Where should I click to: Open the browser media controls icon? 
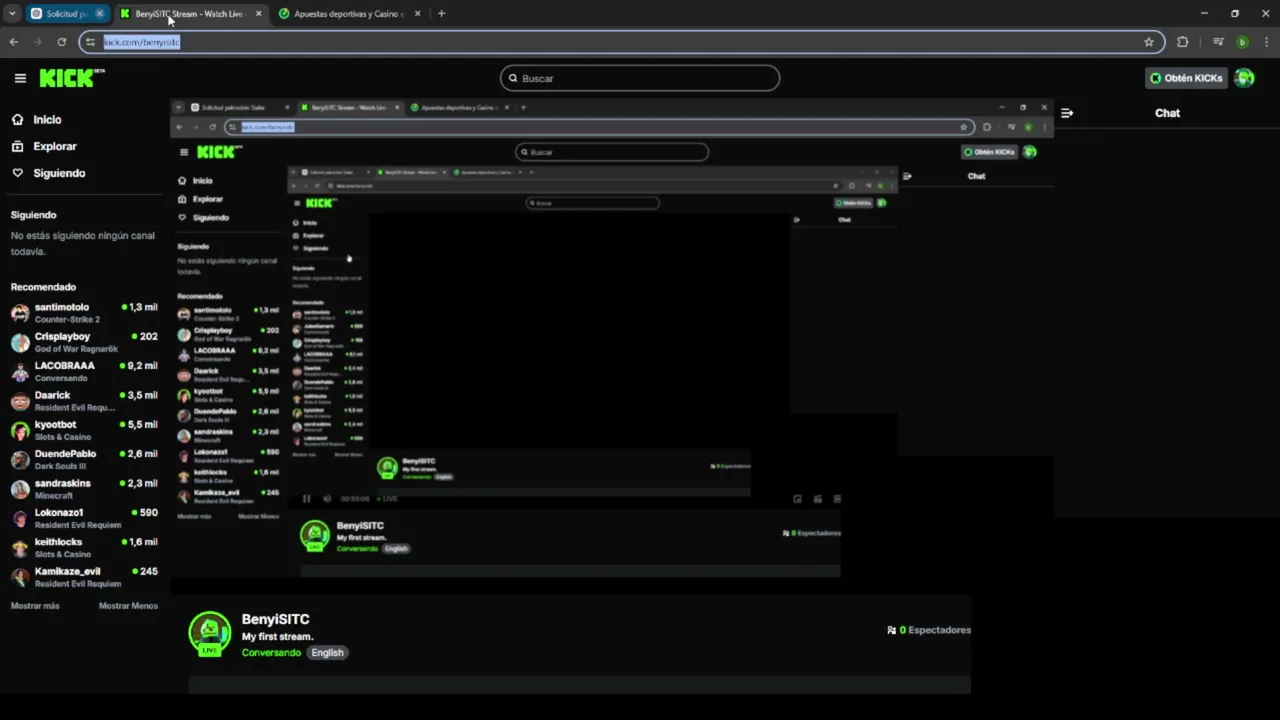click(x=1218, y=42)
